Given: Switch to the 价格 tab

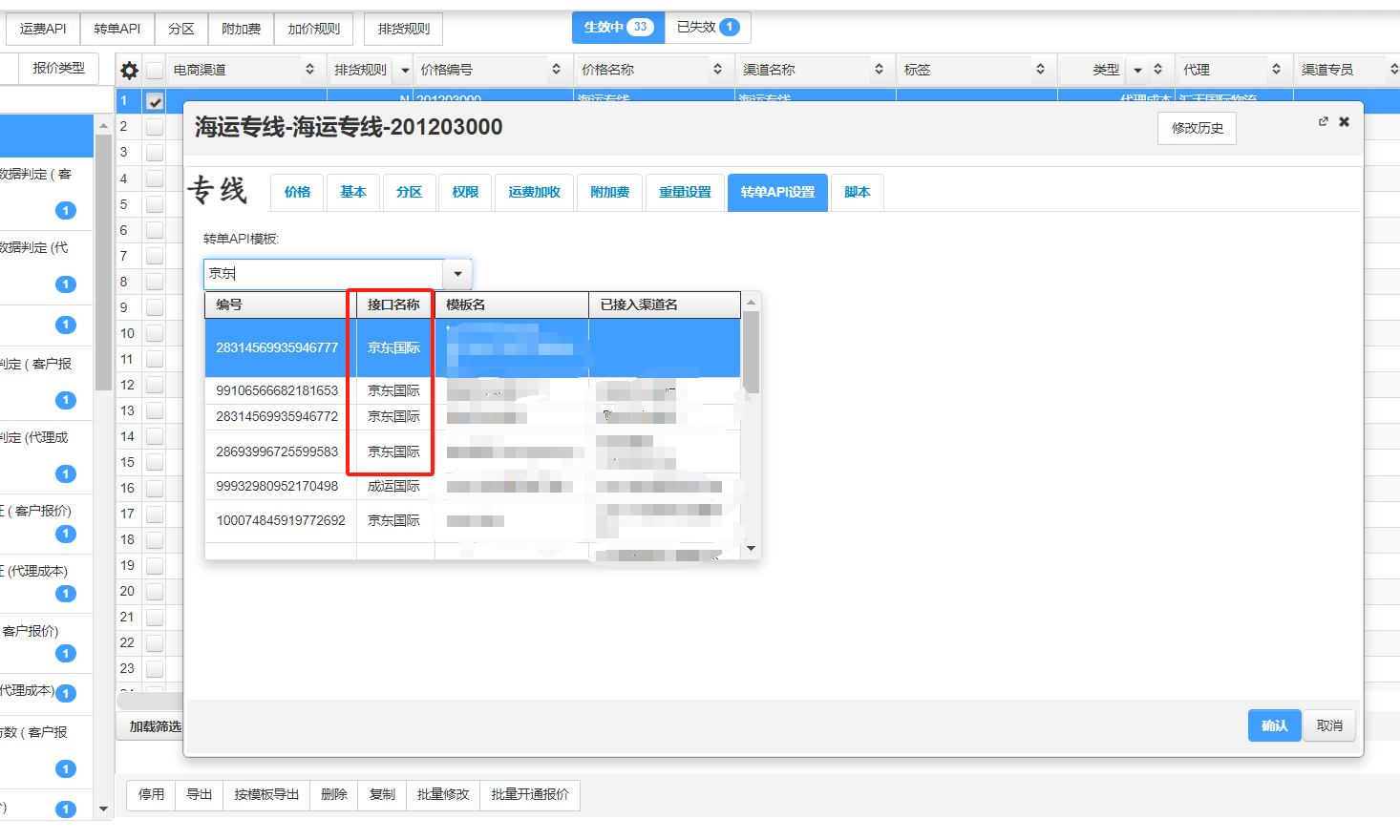Looking at the screenshot, I should tap(297, 192).
